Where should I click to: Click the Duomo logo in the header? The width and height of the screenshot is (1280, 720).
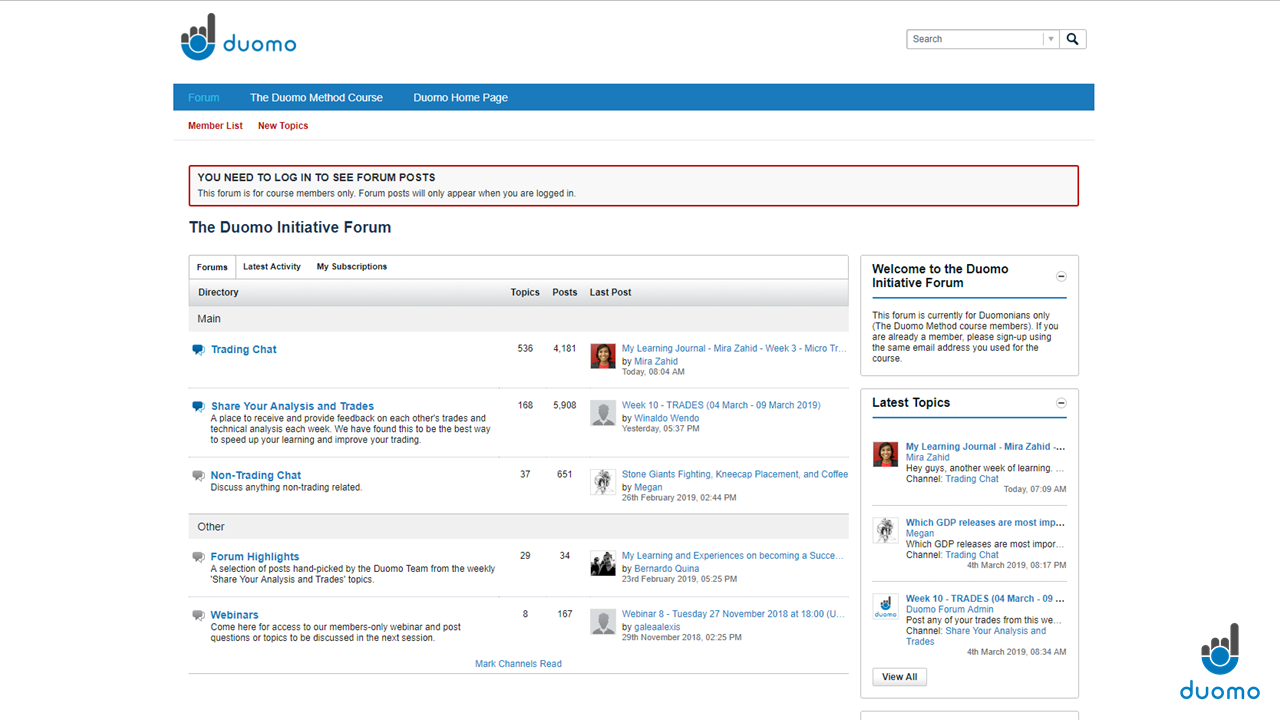pos(238,37)
